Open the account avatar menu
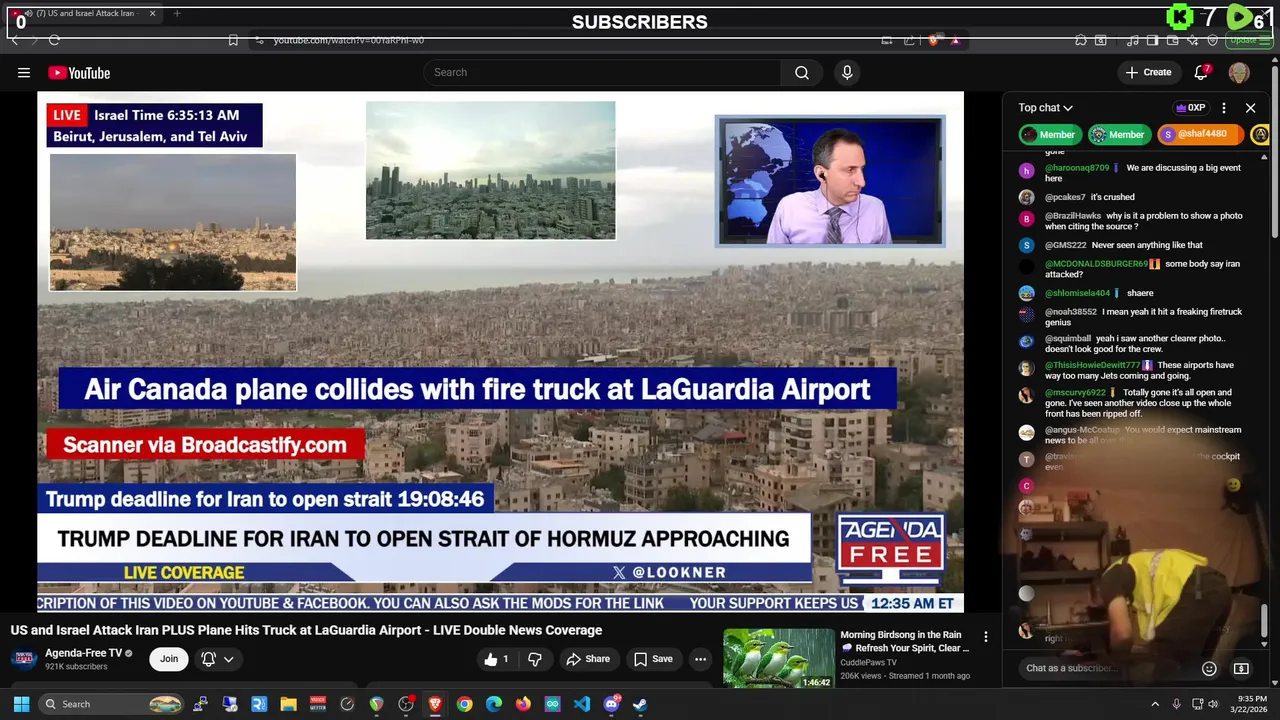Screen dimensions: 1280x720 1239,72
